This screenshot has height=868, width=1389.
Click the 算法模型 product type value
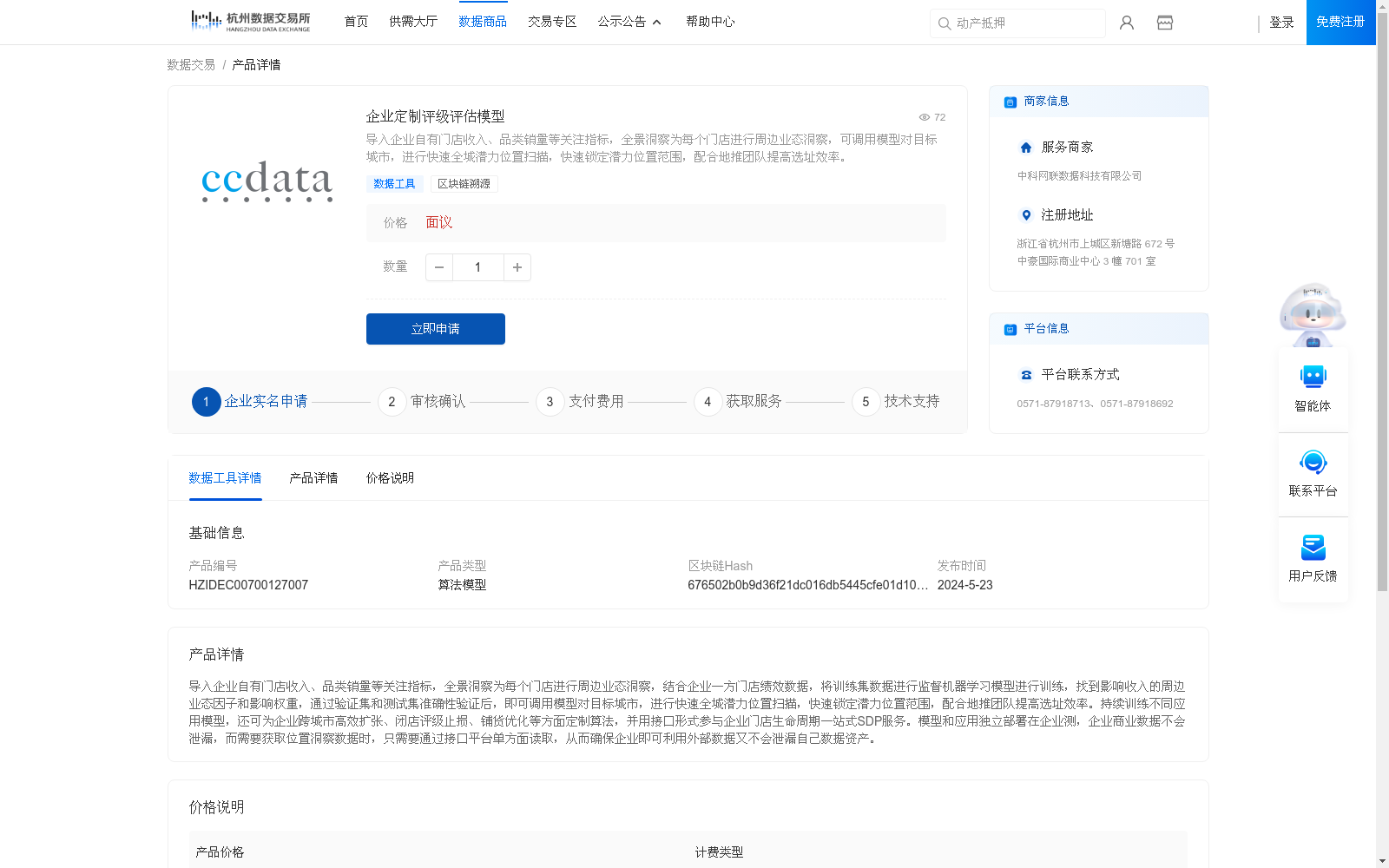pyautogui.click(x=462, y=585)
